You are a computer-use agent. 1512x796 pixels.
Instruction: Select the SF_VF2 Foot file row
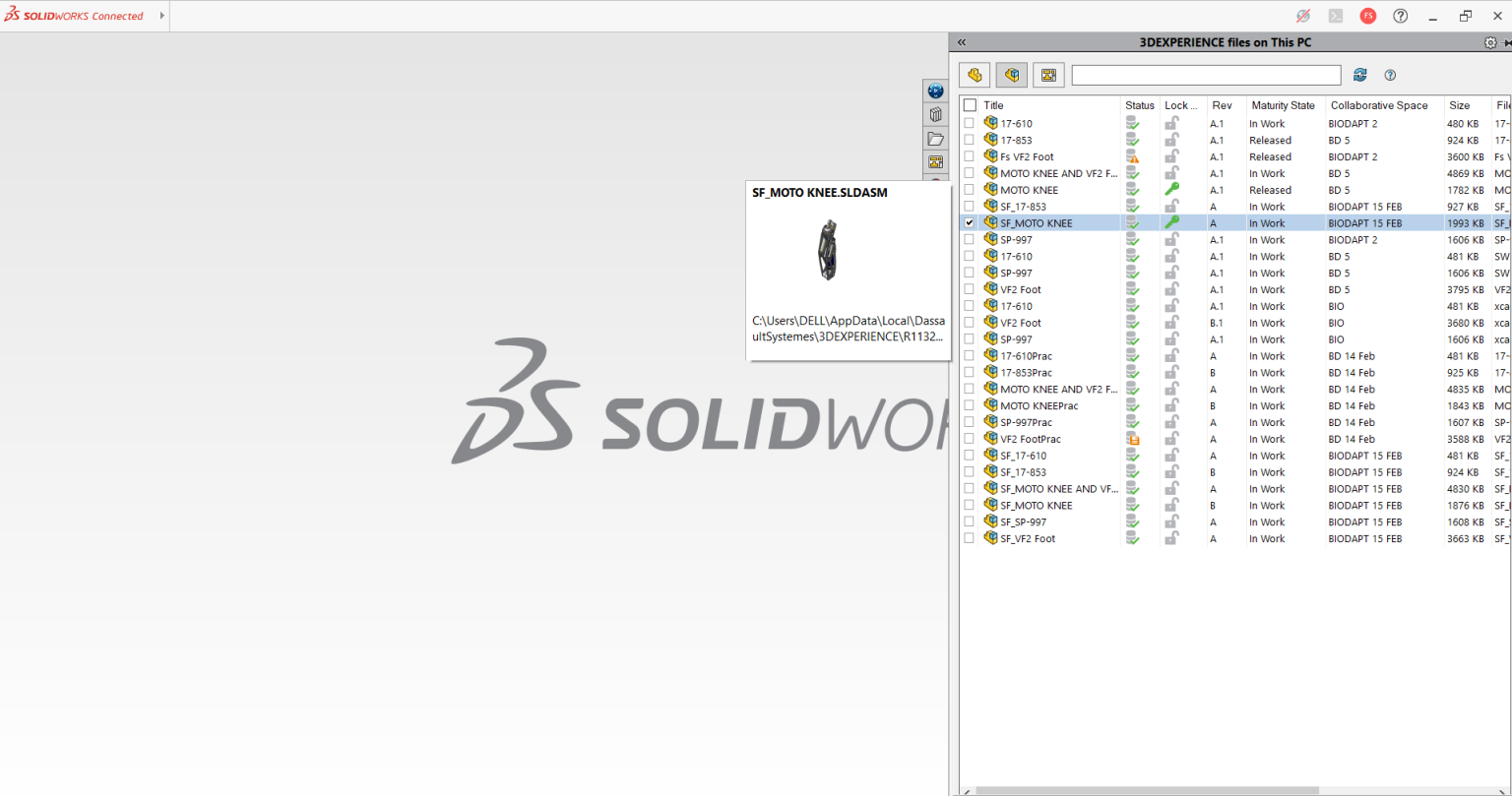coord(1235,538)
